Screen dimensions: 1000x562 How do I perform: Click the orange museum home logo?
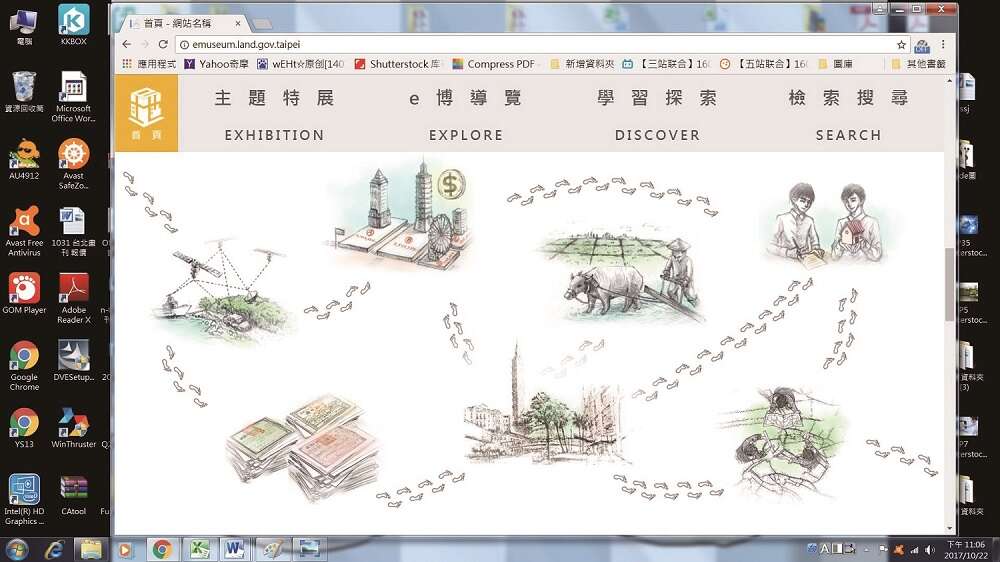(x=146, y=113)
